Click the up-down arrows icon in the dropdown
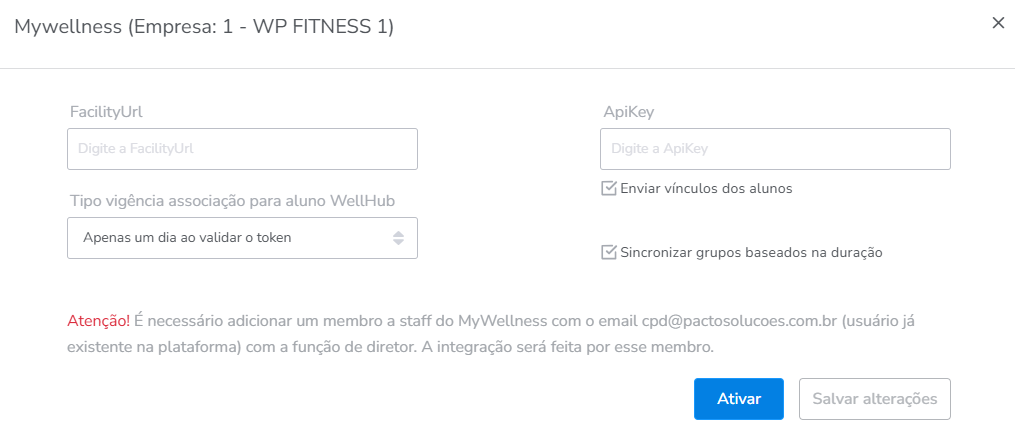 398,238
